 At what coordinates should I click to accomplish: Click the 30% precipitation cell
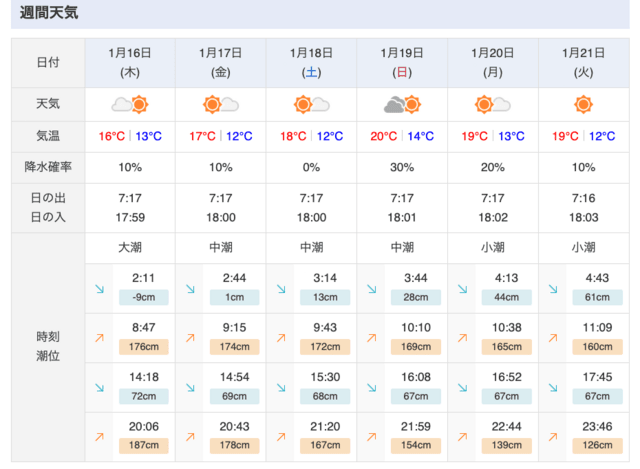(402, 167)
